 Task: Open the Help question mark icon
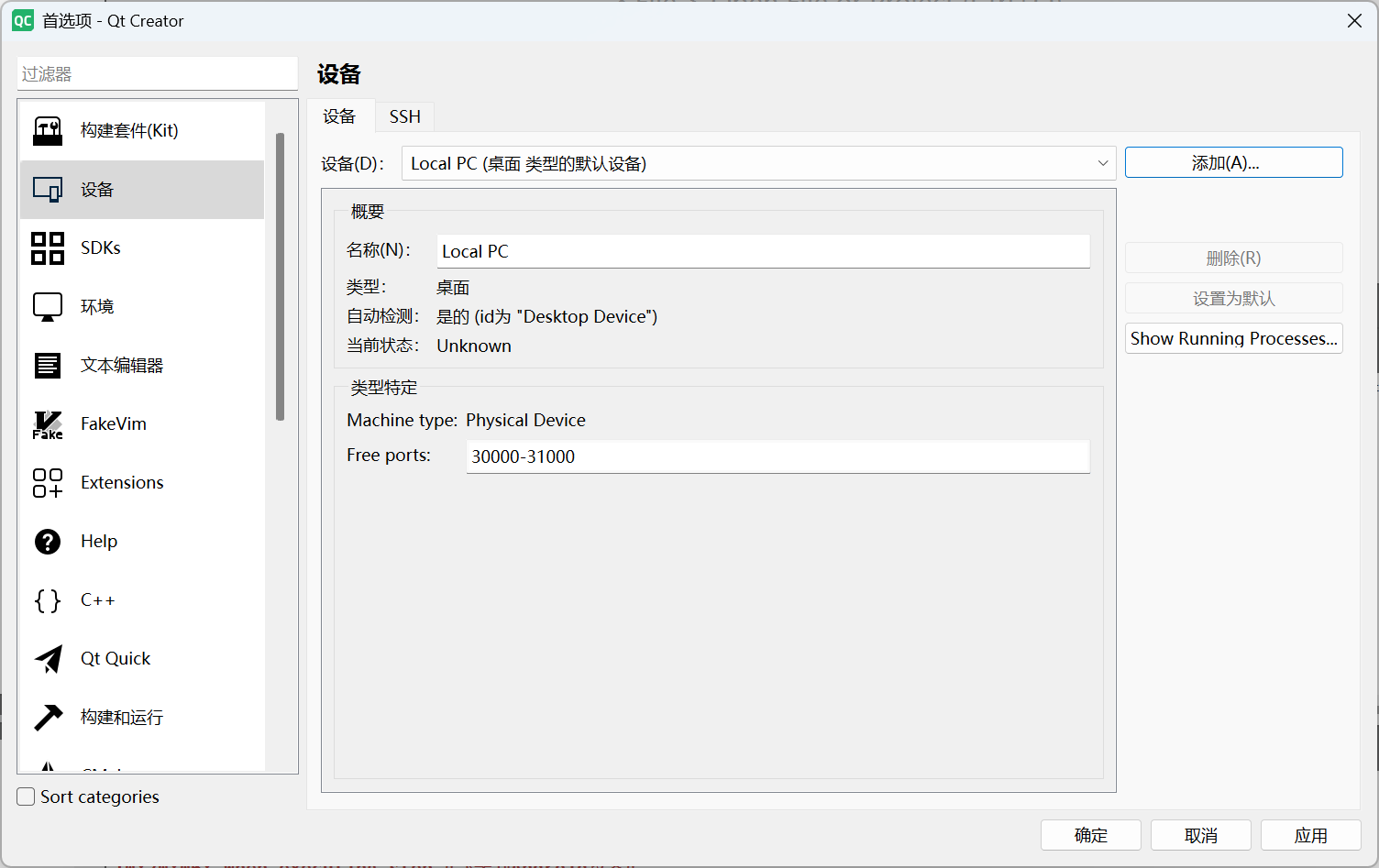(48, 542)
